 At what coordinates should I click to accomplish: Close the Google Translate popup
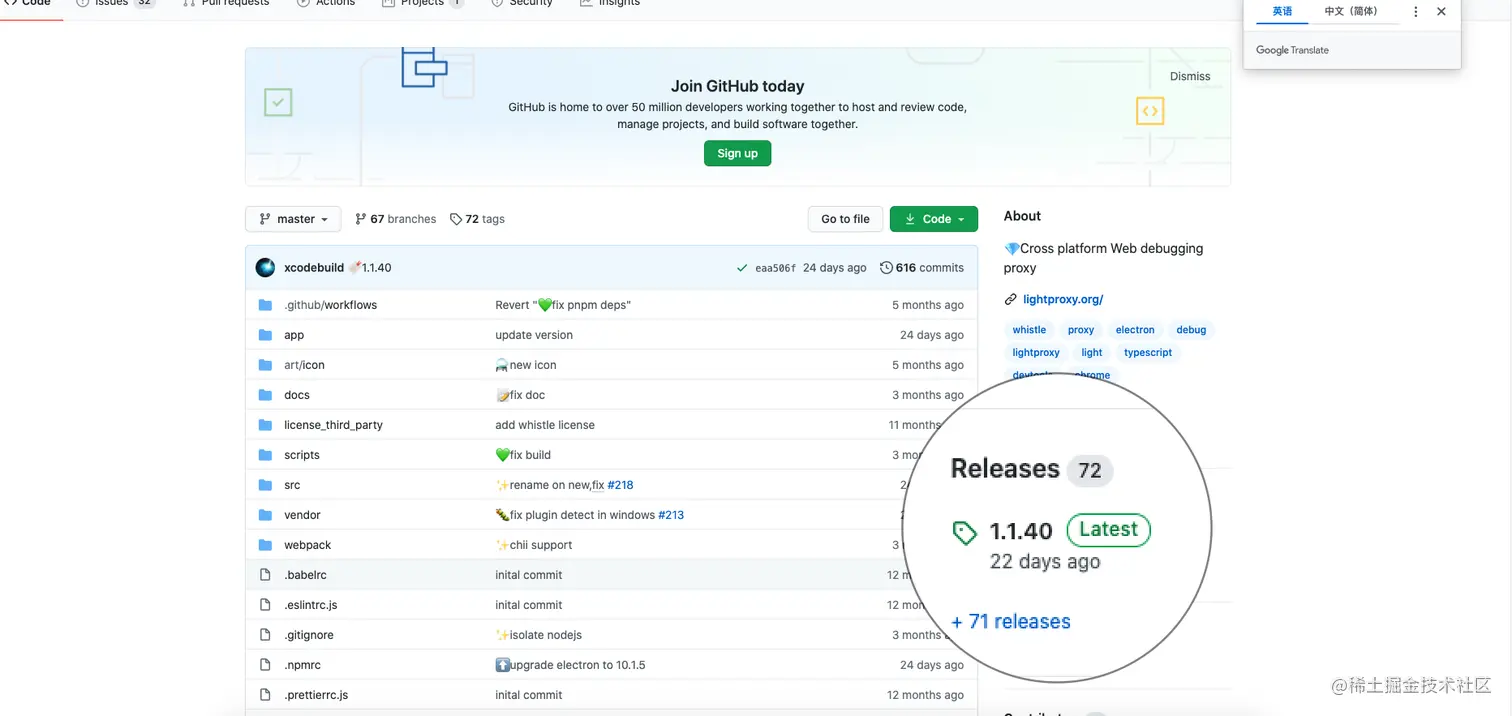(x=1441, y=12)
